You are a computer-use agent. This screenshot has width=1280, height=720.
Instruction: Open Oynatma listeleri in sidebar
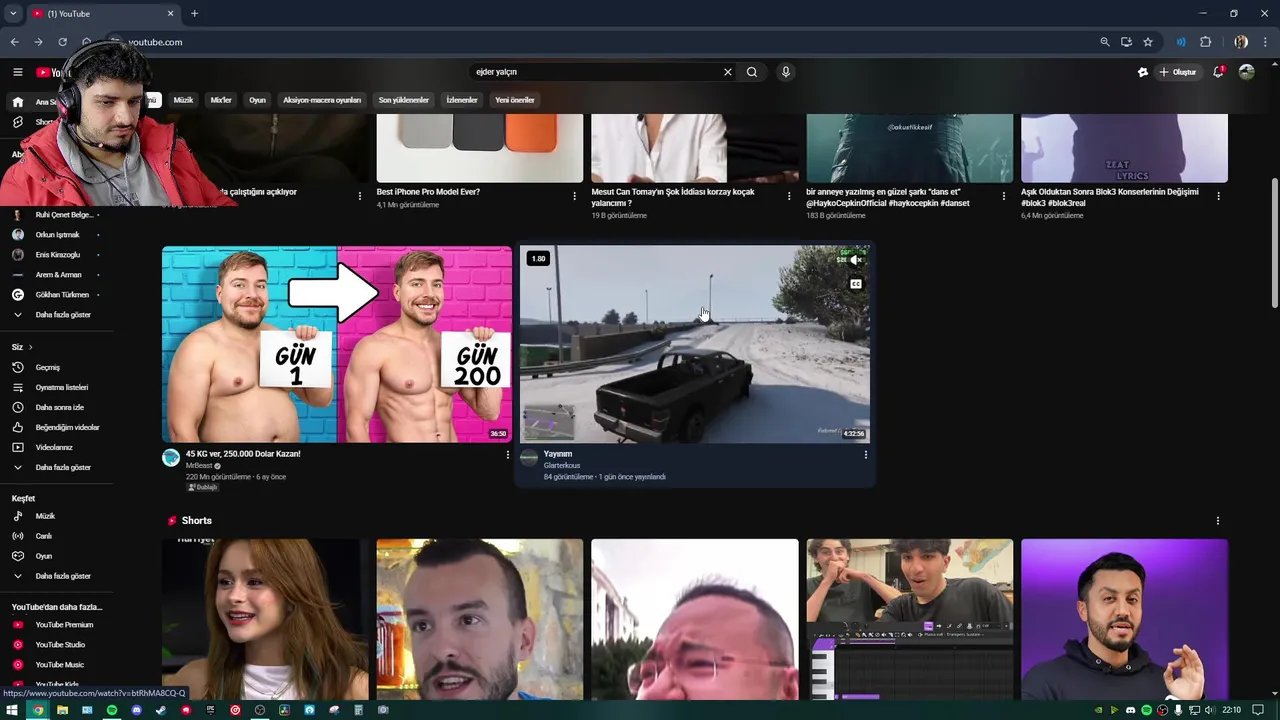60,387
